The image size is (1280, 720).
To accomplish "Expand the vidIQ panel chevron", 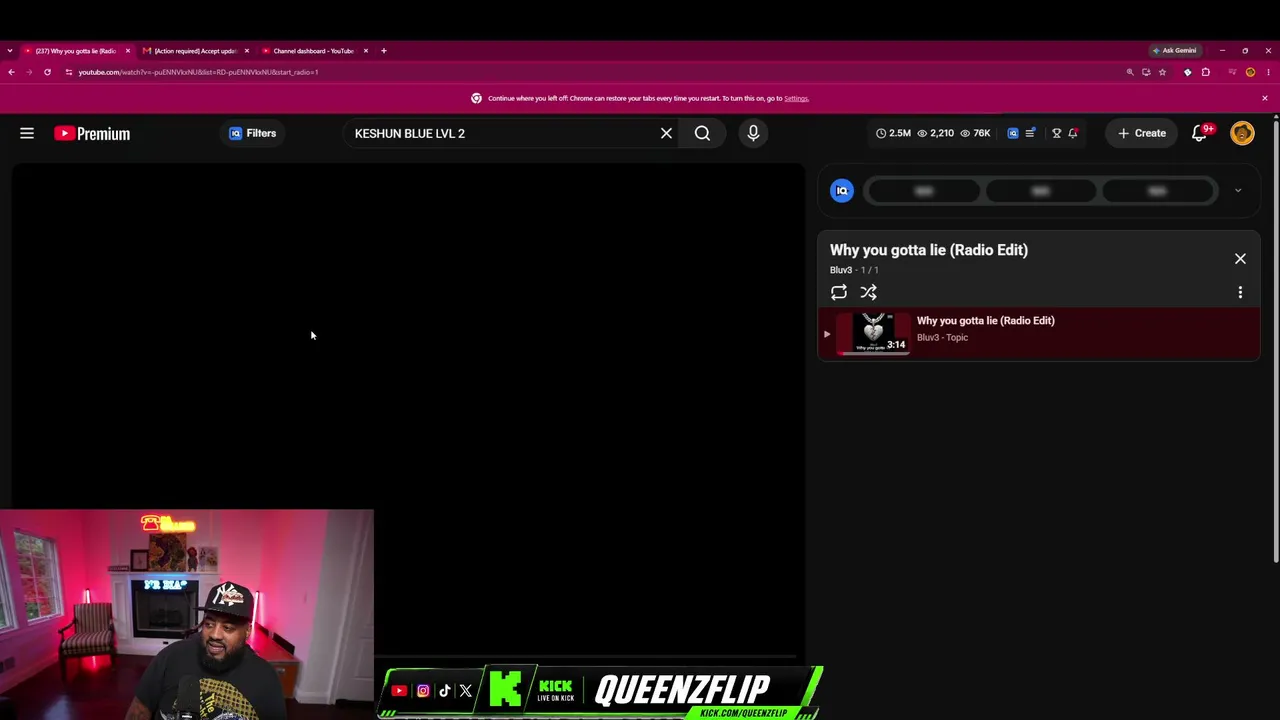I will click(x=1238, y=190).
